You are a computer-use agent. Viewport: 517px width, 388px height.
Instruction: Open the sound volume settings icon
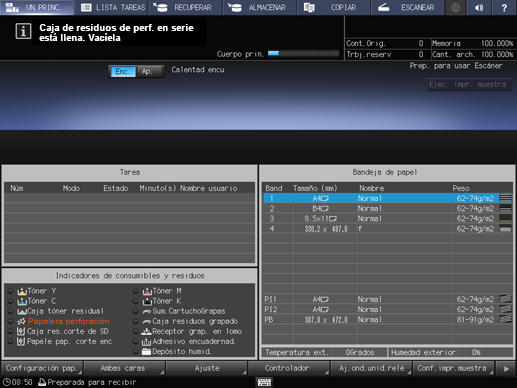click(x=479, y=7)
